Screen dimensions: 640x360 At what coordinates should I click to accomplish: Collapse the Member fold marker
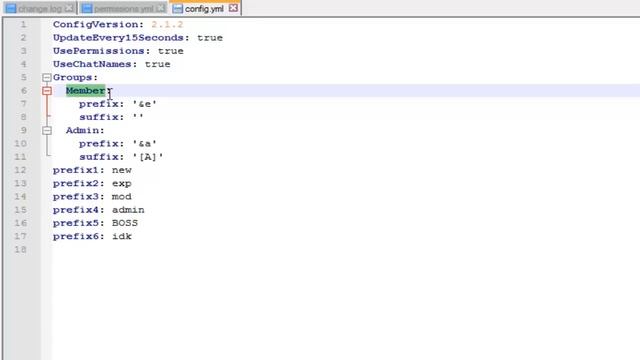(47, 91)
